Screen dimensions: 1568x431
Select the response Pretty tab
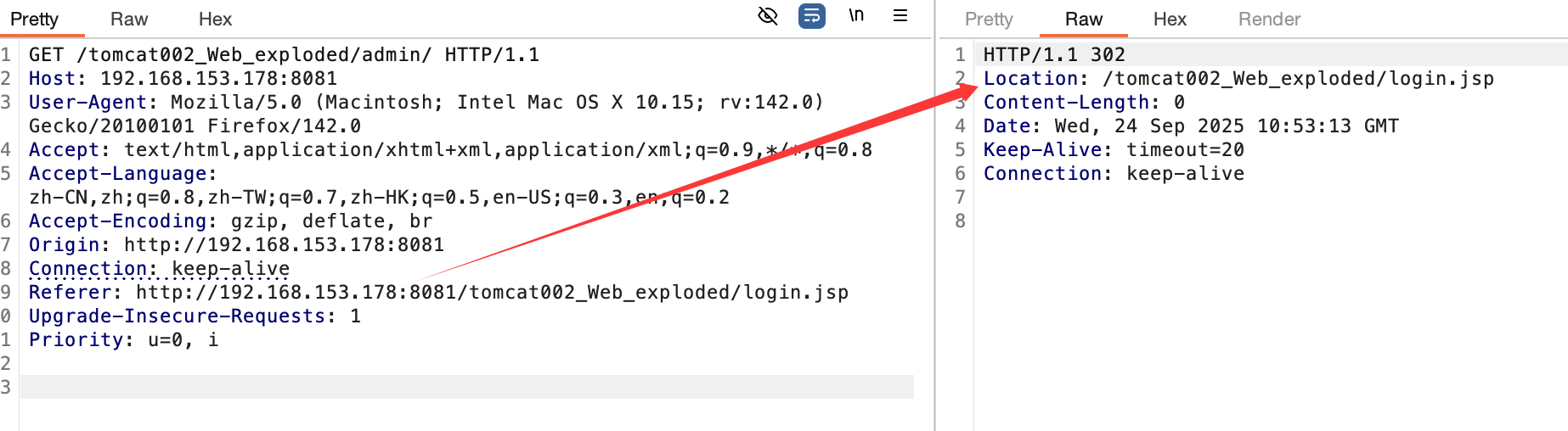[x=989, y=20]
